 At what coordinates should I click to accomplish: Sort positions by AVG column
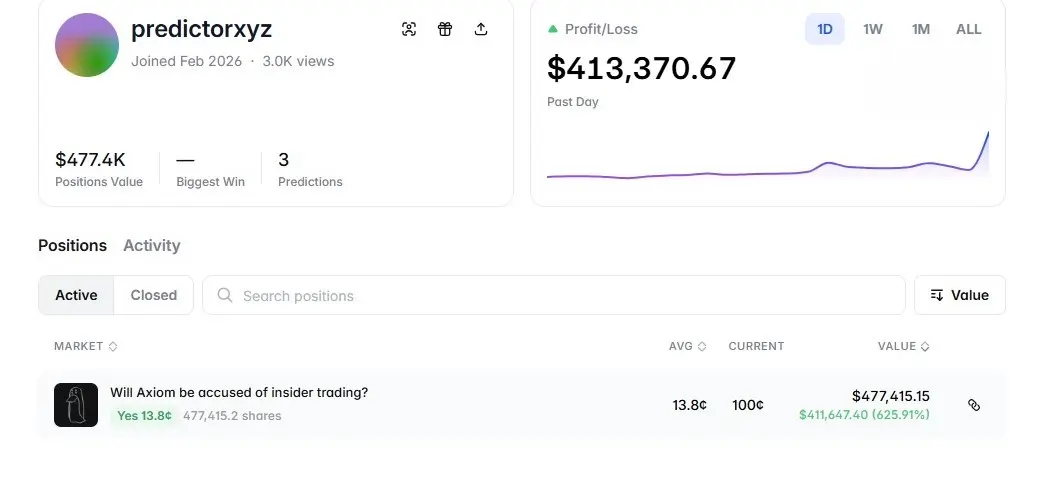coord(687,346)
